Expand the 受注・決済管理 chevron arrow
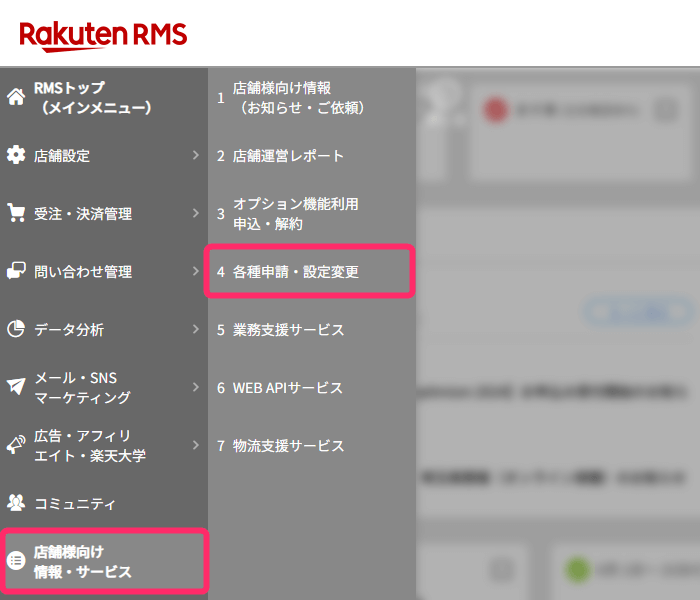Viewport: 700px width, 600px height. click(196, 213)
